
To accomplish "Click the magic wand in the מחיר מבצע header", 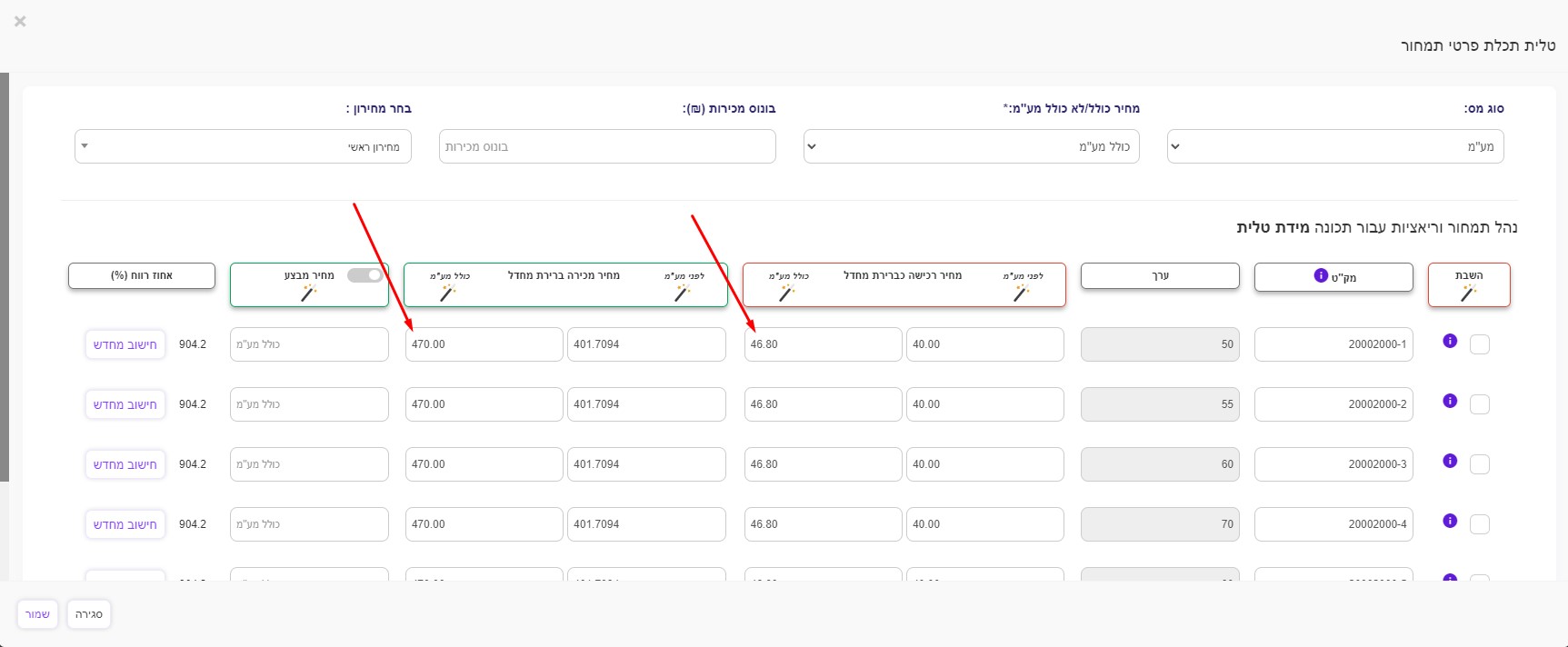I will point(309,293).
